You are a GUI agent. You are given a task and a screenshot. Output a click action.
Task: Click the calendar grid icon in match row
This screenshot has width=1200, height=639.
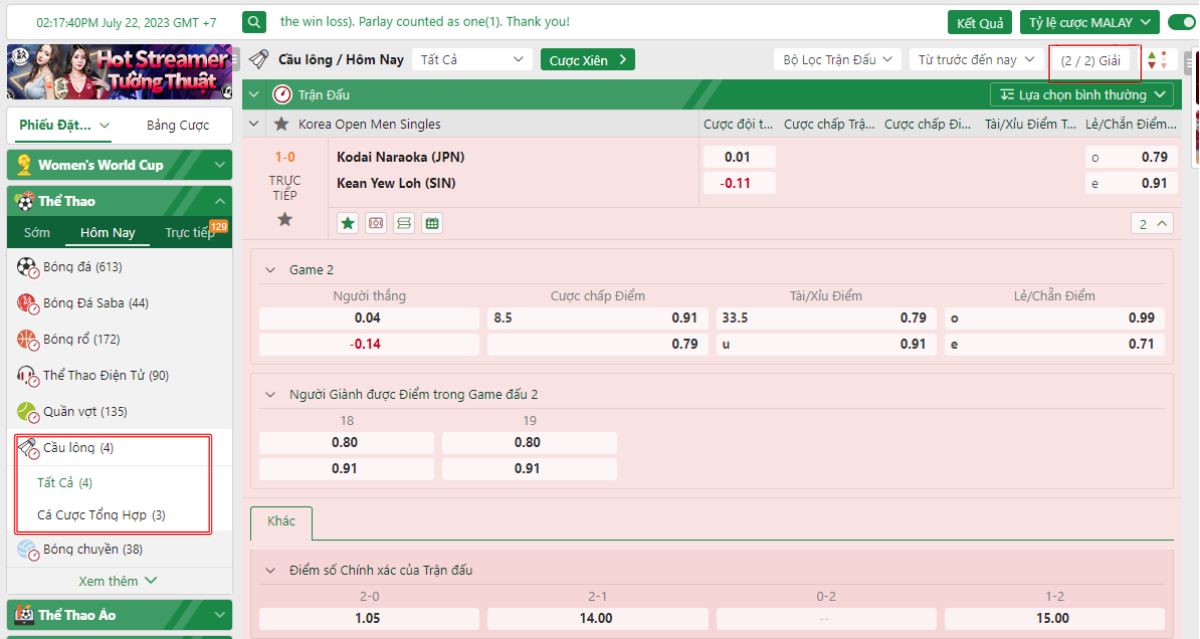point(432,224)
